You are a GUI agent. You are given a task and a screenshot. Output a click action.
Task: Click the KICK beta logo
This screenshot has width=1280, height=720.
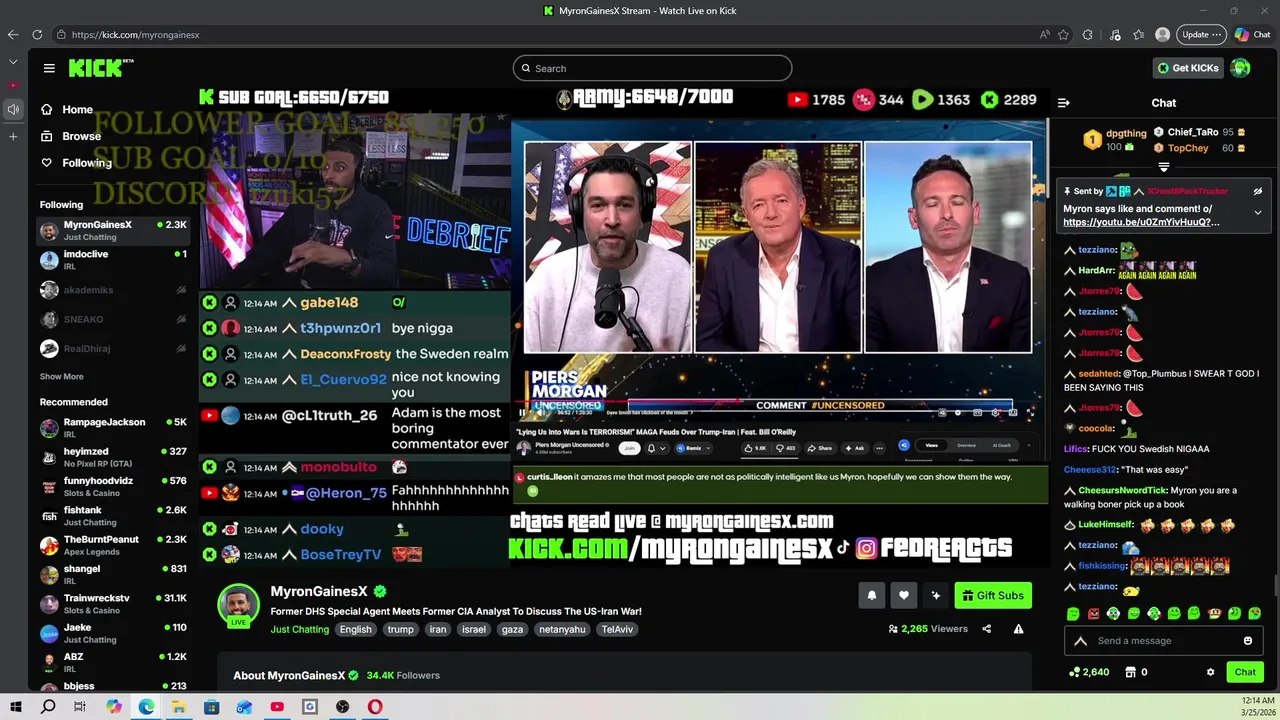tap(101, 68)
